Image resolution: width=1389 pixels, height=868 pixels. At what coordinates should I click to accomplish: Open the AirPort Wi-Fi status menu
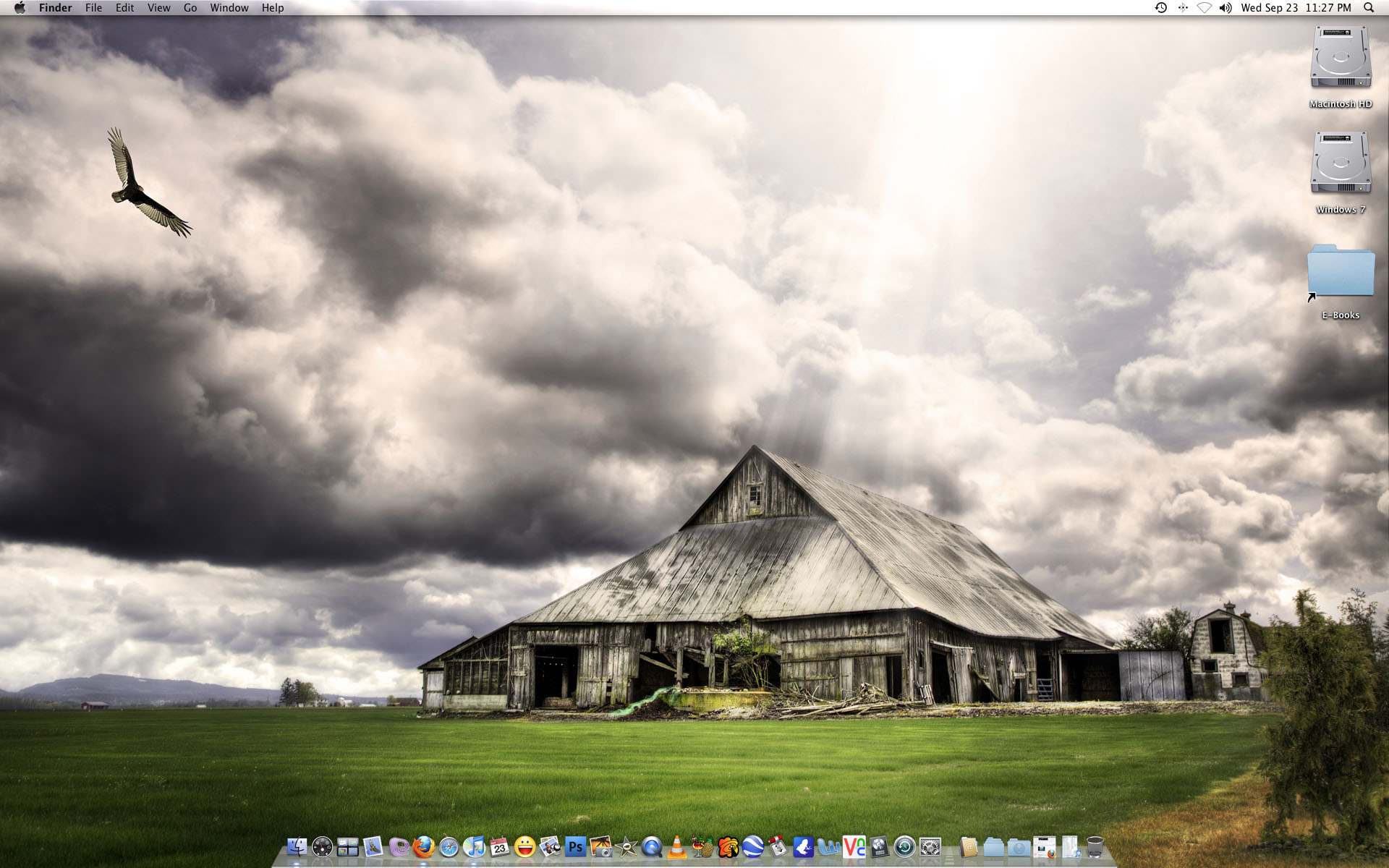coord(1204,7)
